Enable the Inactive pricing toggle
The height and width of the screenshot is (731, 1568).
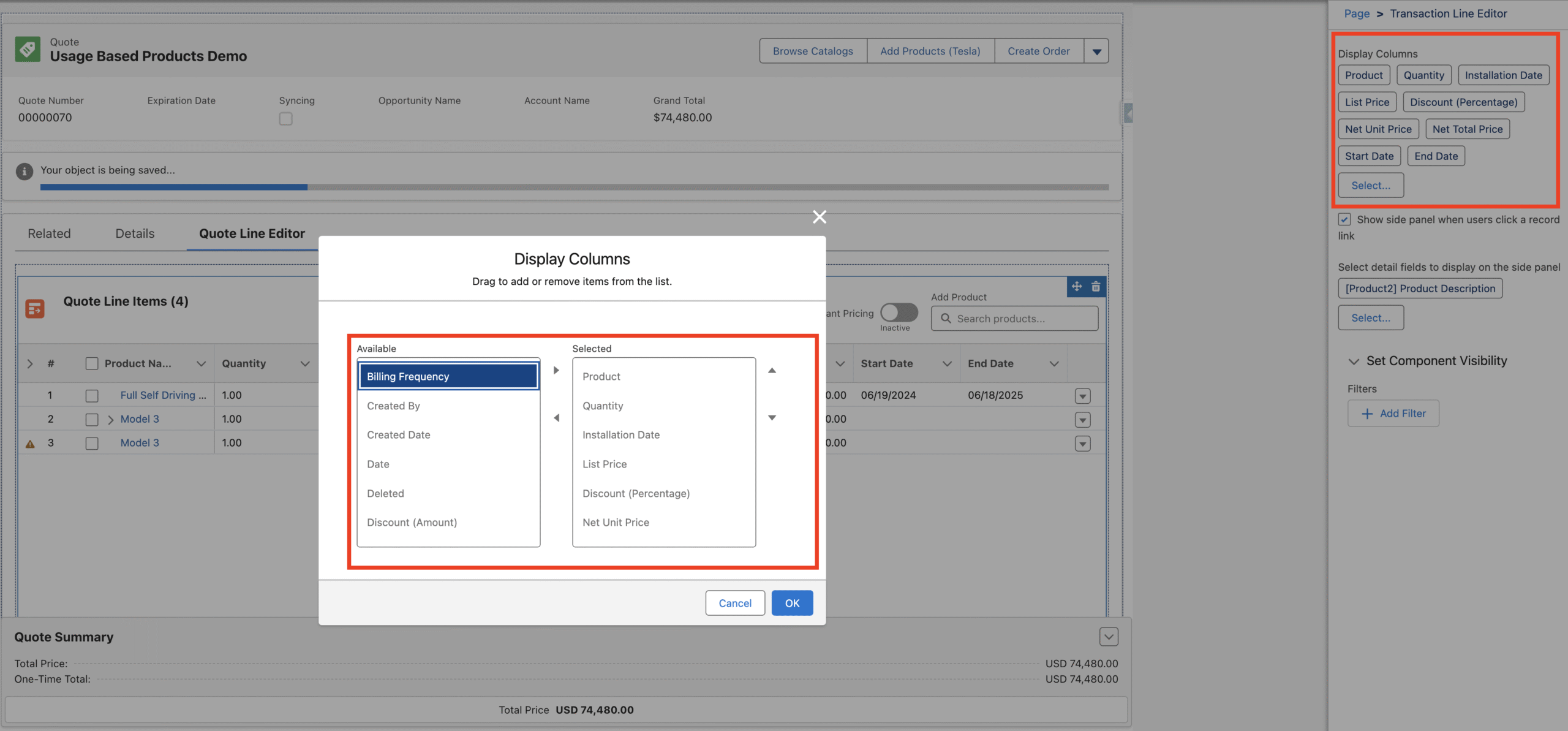(x=899, y=313)
